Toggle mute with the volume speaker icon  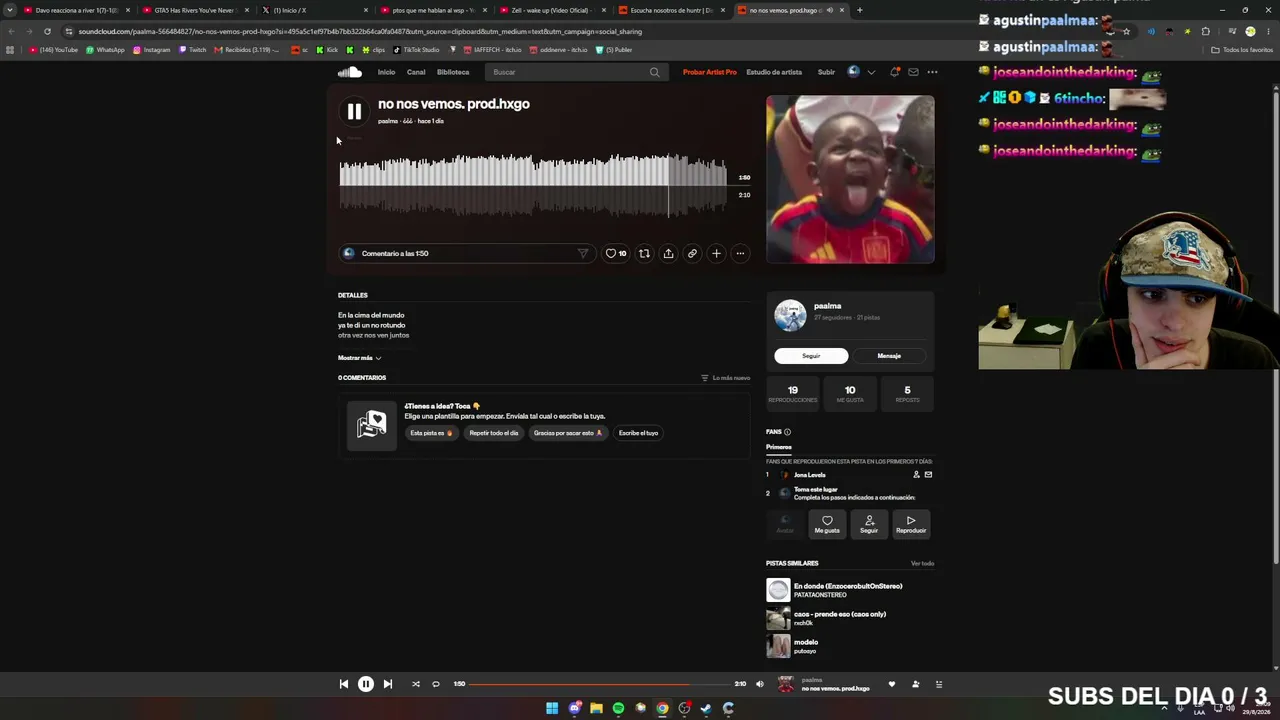tap(760, 684)
